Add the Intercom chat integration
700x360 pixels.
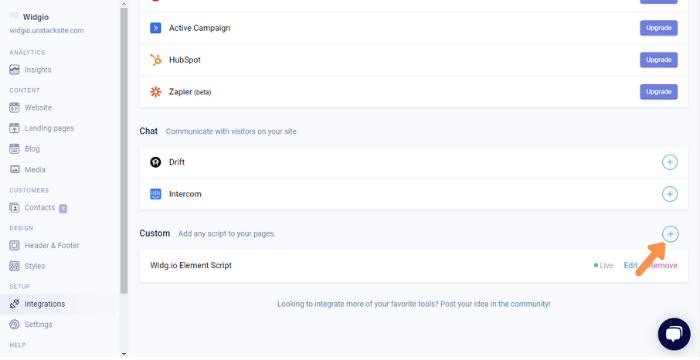669,194
